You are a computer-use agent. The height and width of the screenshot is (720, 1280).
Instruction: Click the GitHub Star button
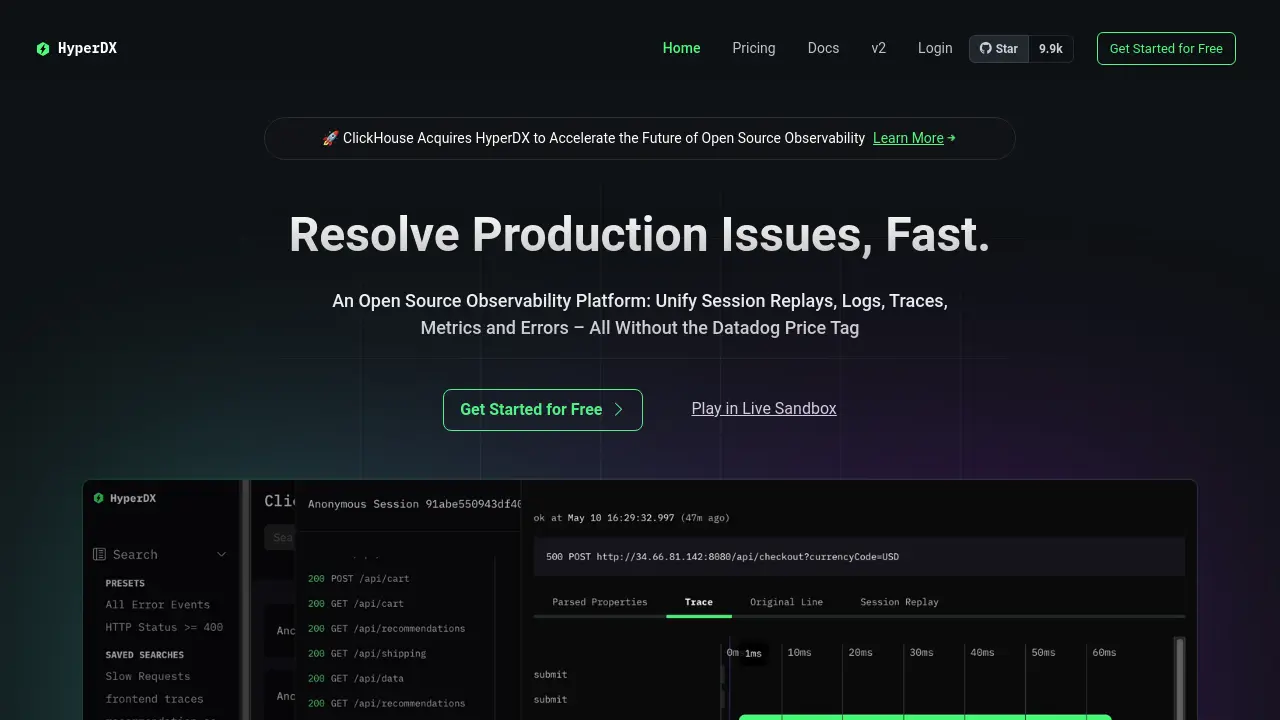(999, 48)
